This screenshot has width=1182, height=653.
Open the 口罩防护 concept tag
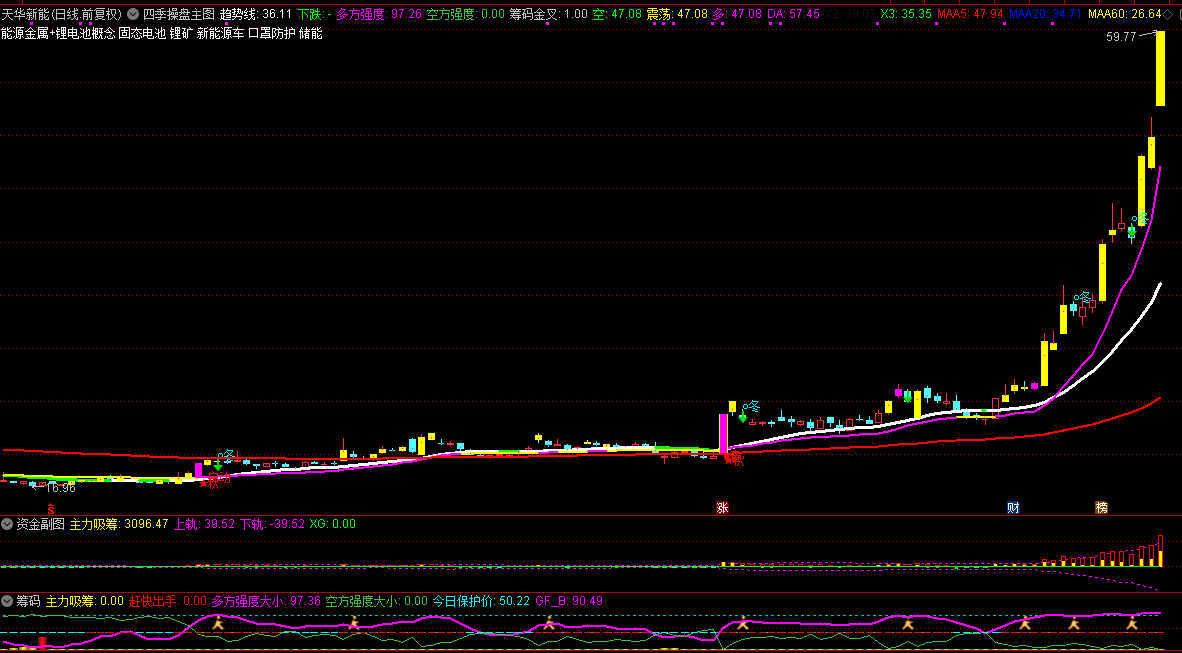coord(271,33)
